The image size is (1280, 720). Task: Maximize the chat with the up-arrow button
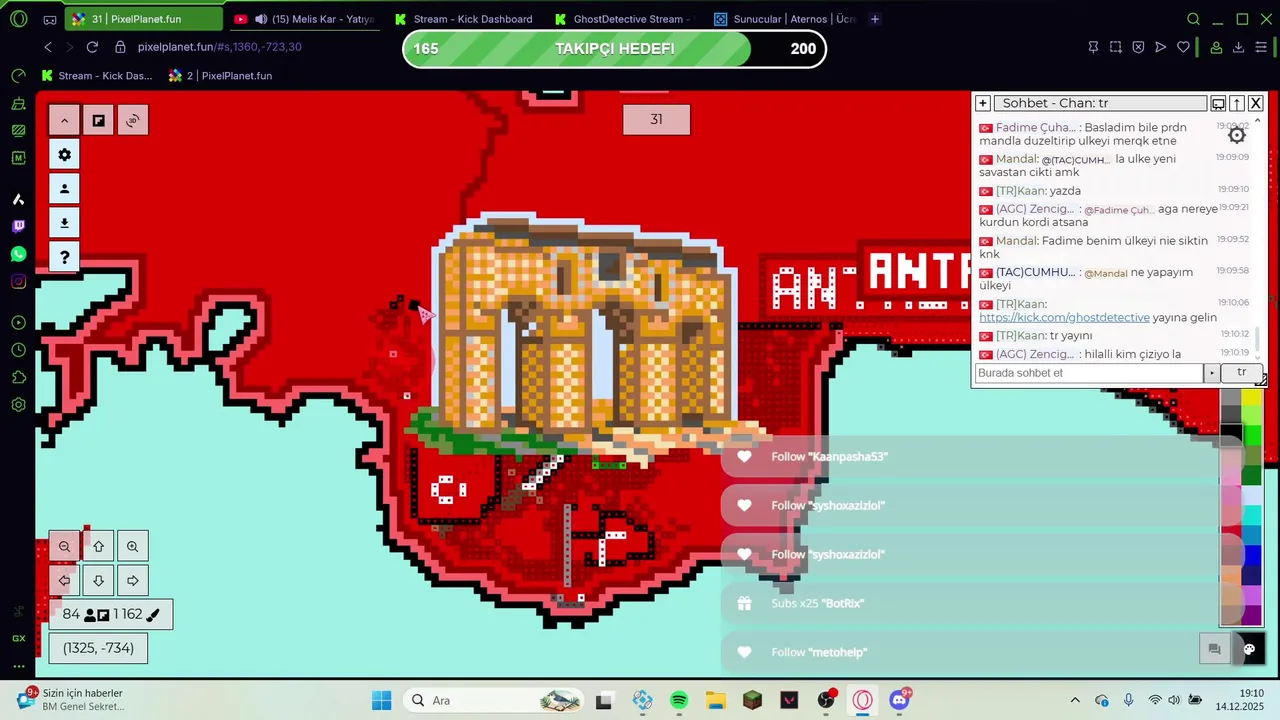pos(1237,103)
